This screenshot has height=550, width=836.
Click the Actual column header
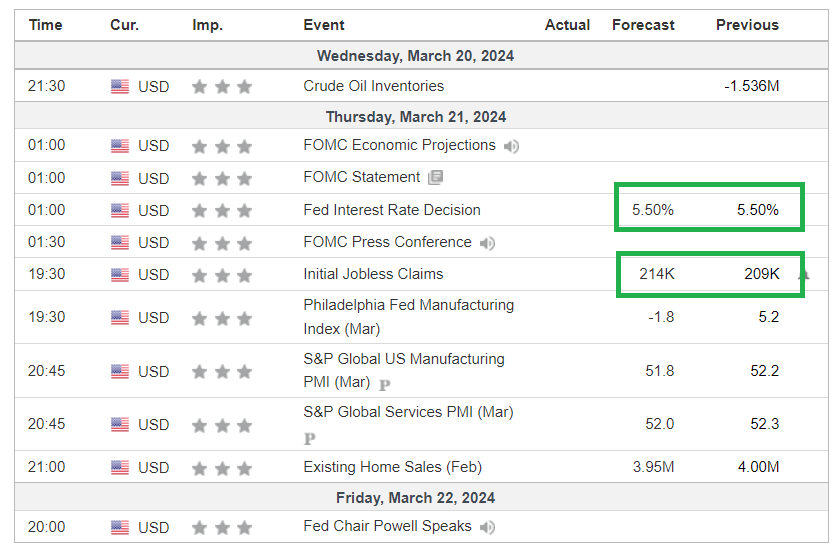567,25
